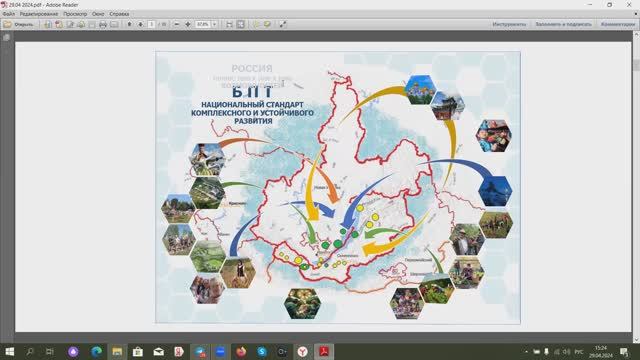Open the Yandex Browser taskbar icon
This screenshot has height=360, width=640.
tap(302, 351)
